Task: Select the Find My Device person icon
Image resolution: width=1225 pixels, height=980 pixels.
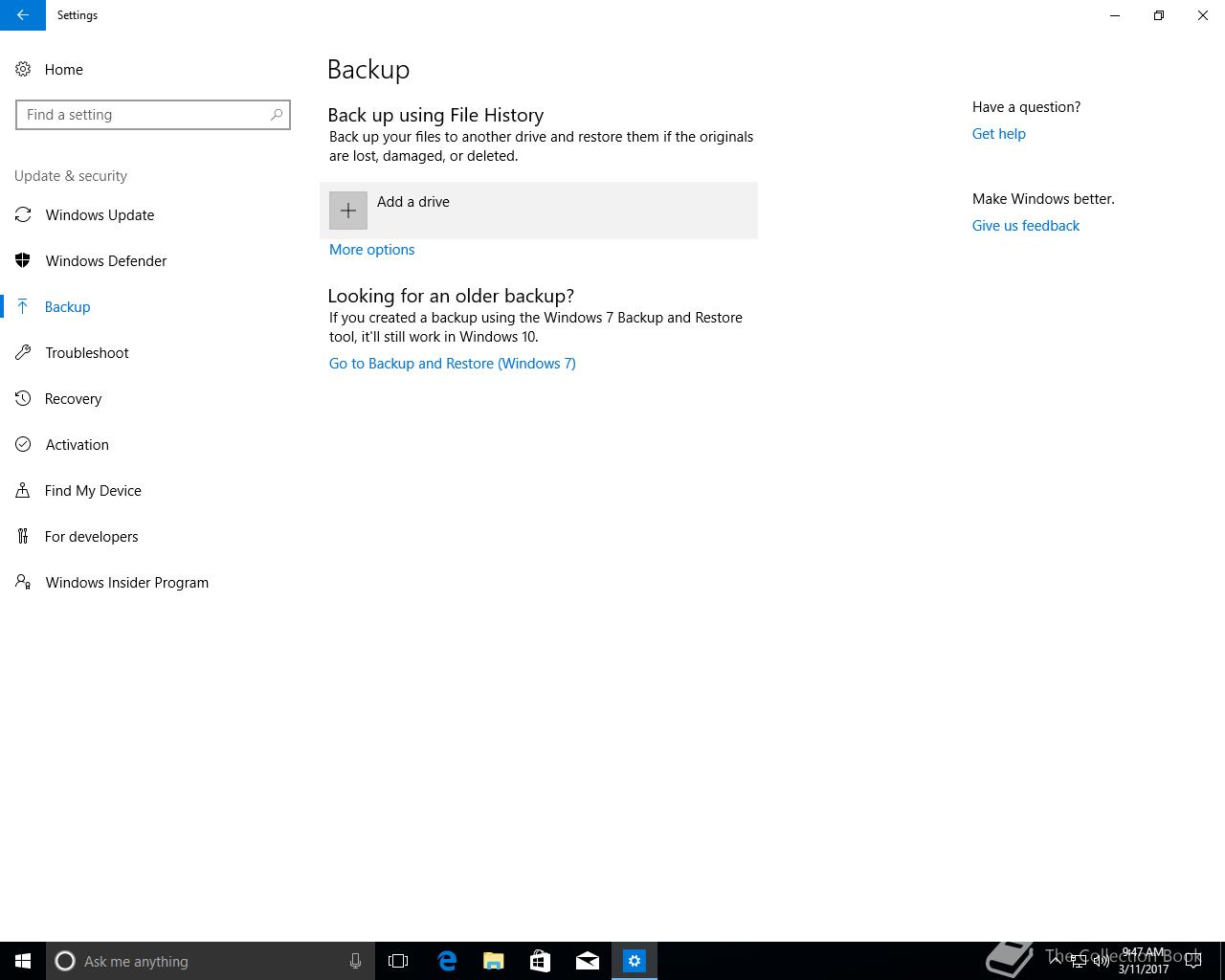Action: (23, 490)
